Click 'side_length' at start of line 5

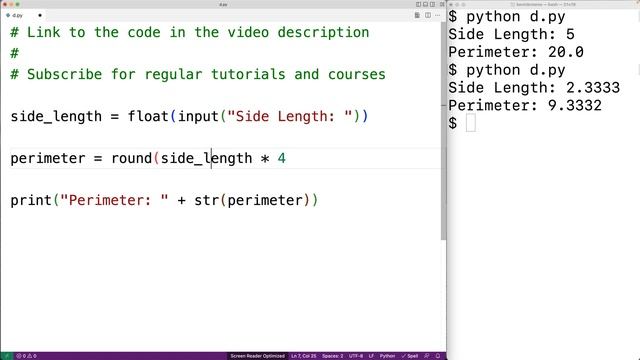tap(56, 117)
